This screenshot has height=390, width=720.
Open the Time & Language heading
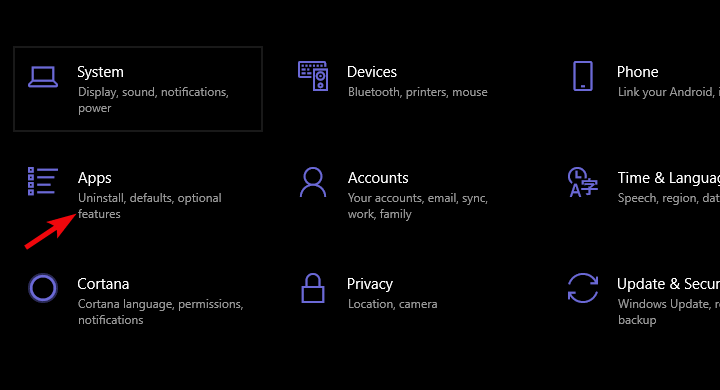click(669, 178)
